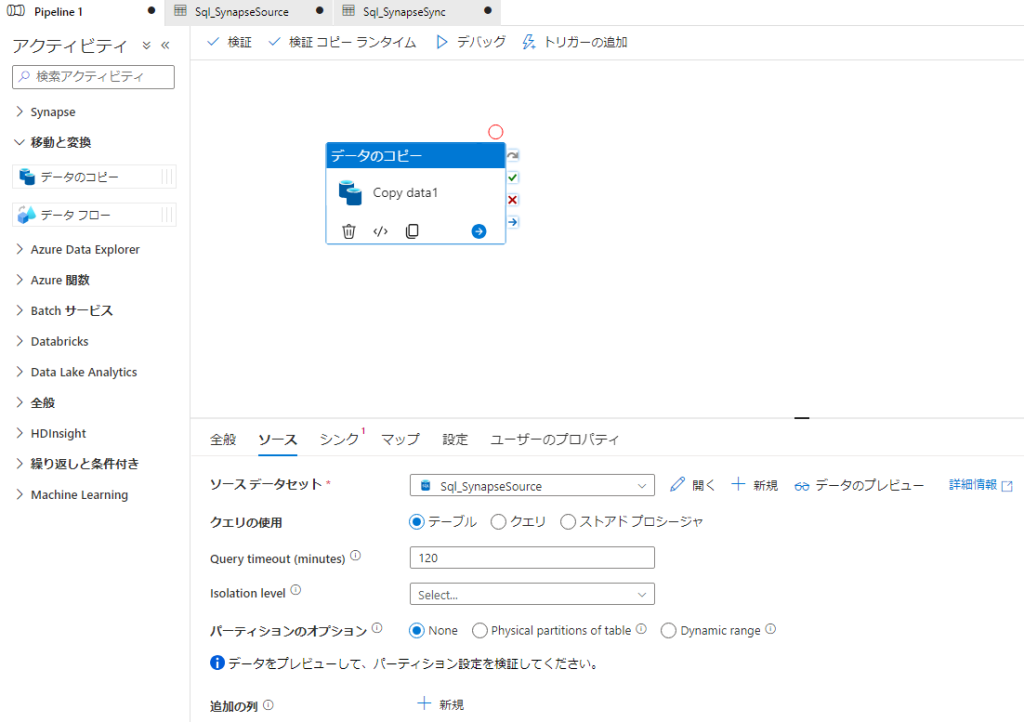This screenshot has width=1024, height=722.
Task: Switch to the シンク tab
Action: [340, 439]
